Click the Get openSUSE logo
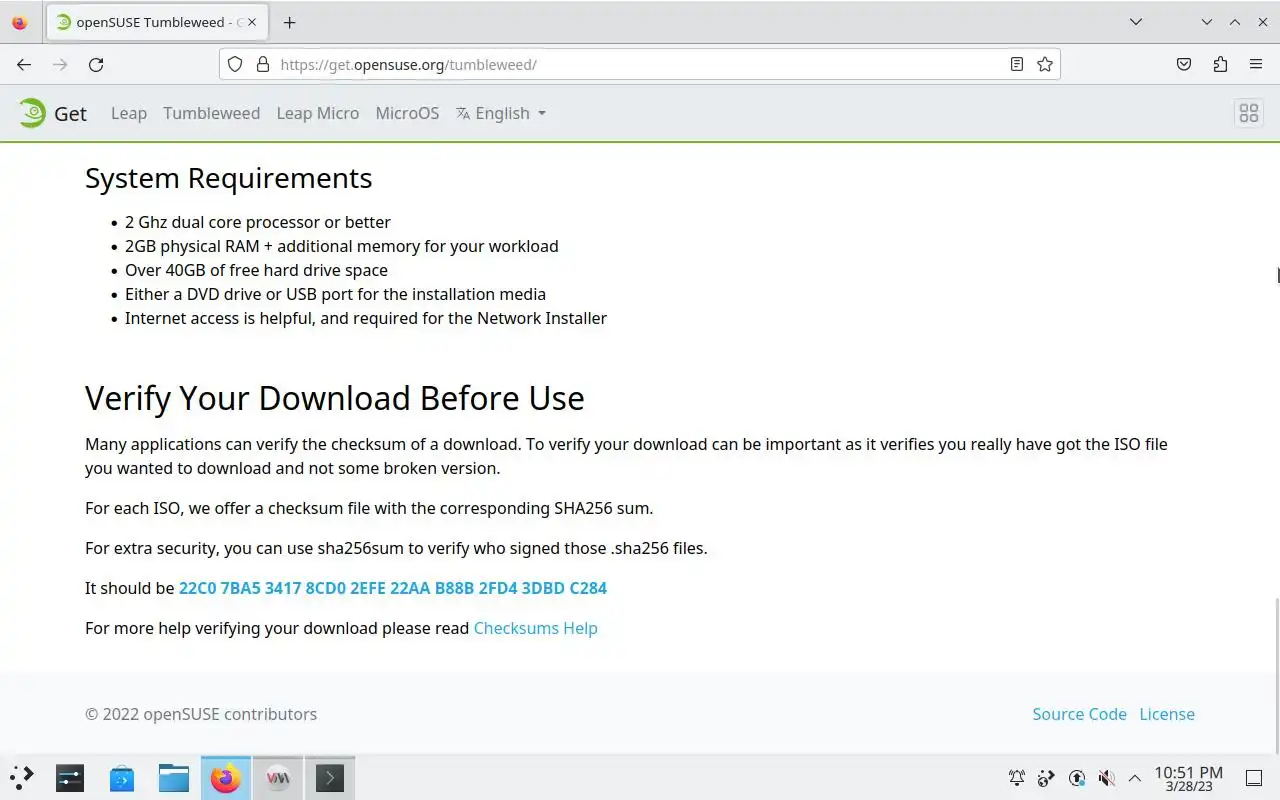This screenshot has width=1280, height=800. coord(53,113)
